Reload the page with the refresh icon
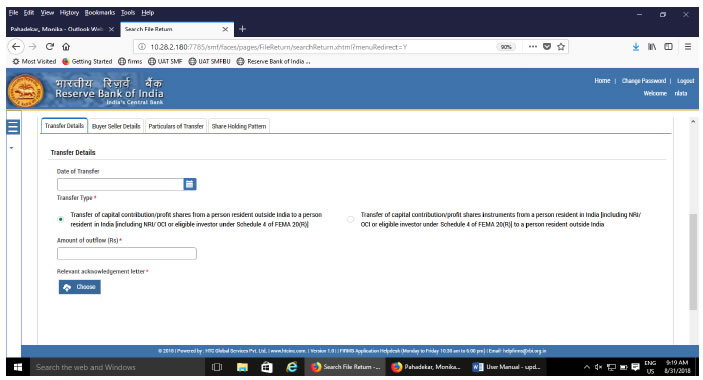The image size is (703, 380). click(x=50, y=47)
